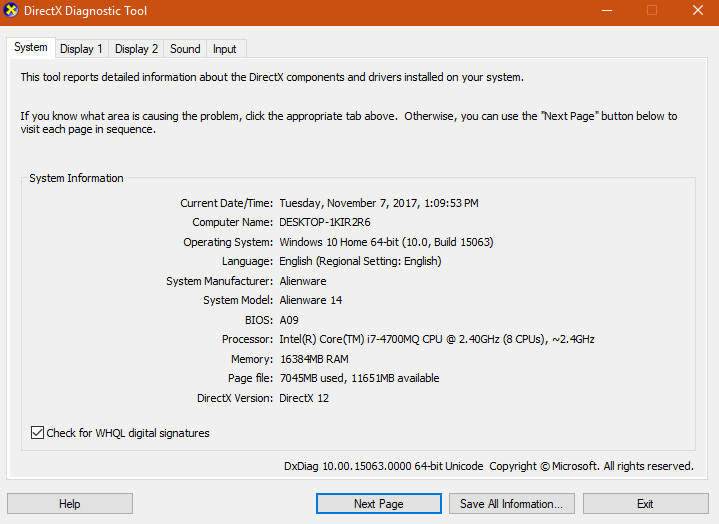This screenshot has height=524, width=719.
Task: Click the Windows 10 Home operating system value
Action: click(386, 242)
